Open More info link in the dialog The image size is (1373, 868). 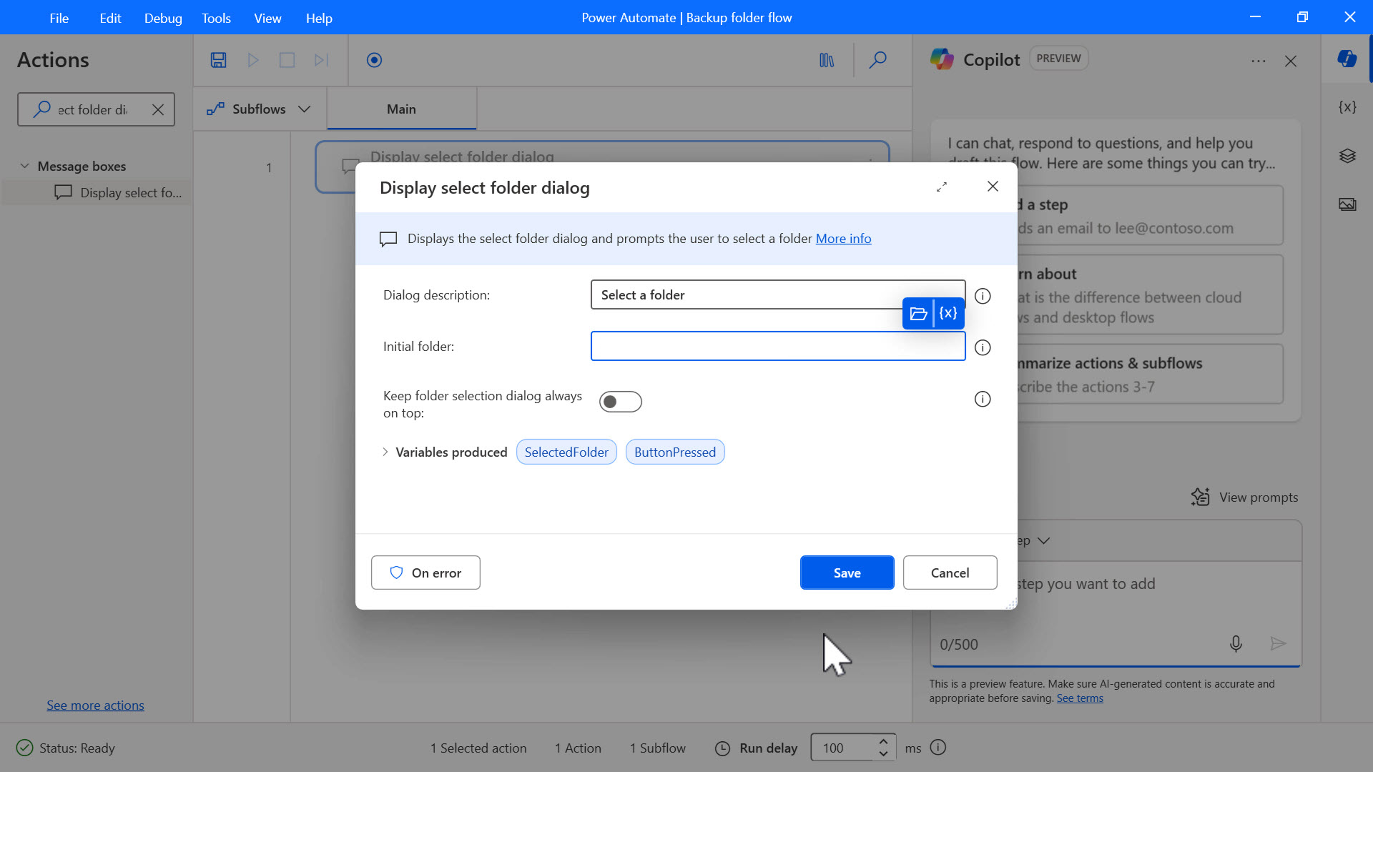[843, 239]
